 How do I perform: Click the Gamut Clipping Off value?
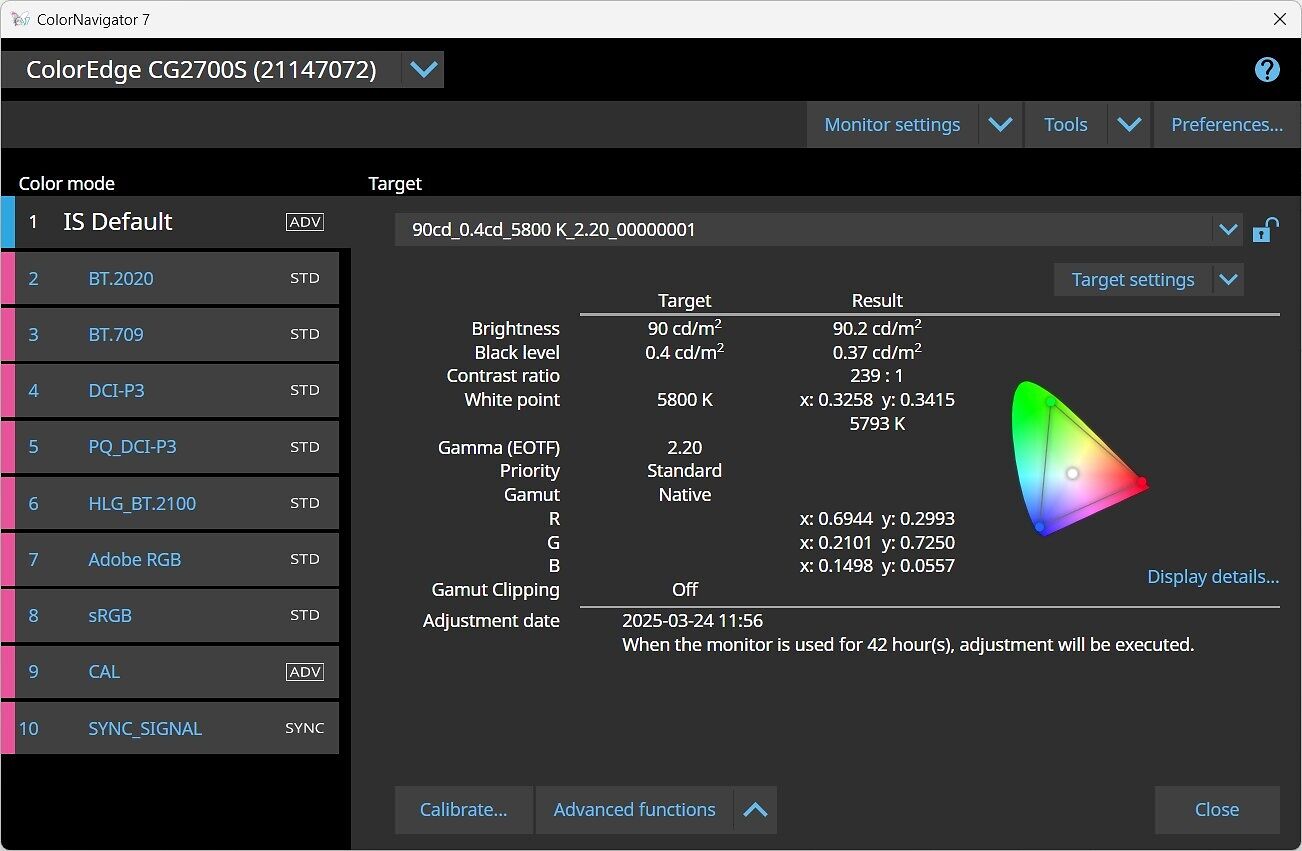click(685, 590)
